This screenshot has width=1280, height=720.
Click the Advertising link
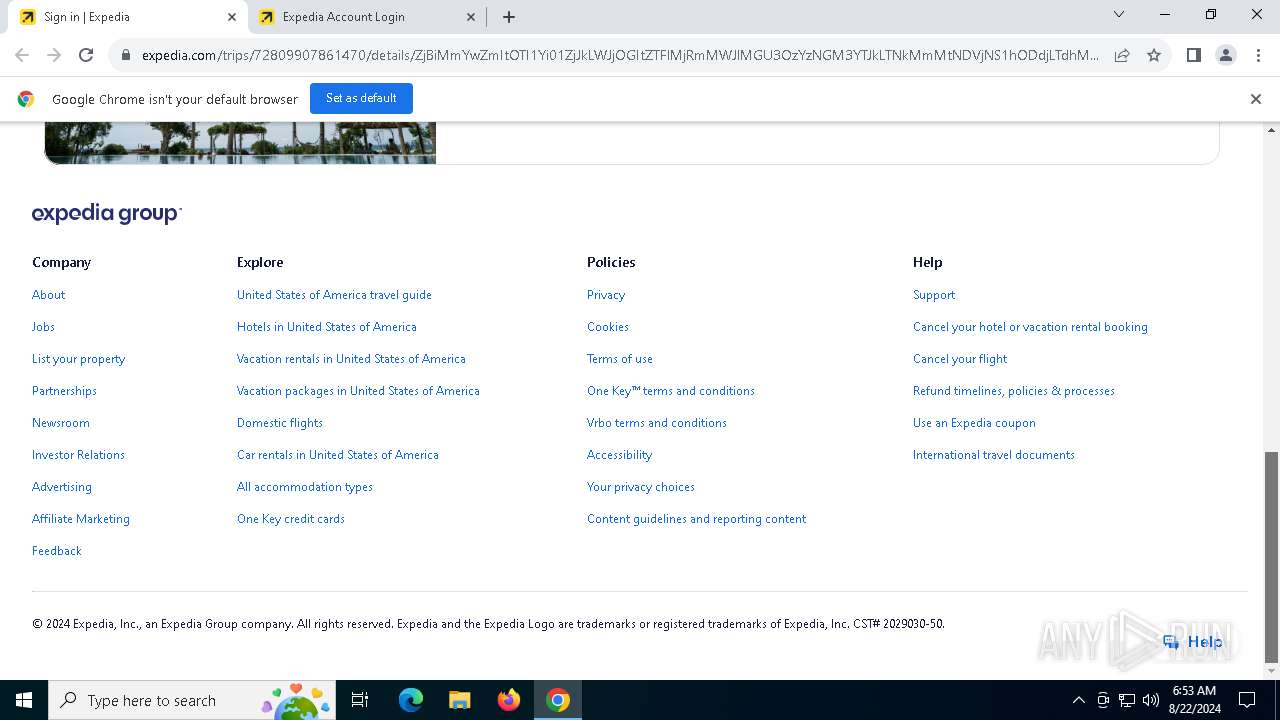(x=62, y=487)
